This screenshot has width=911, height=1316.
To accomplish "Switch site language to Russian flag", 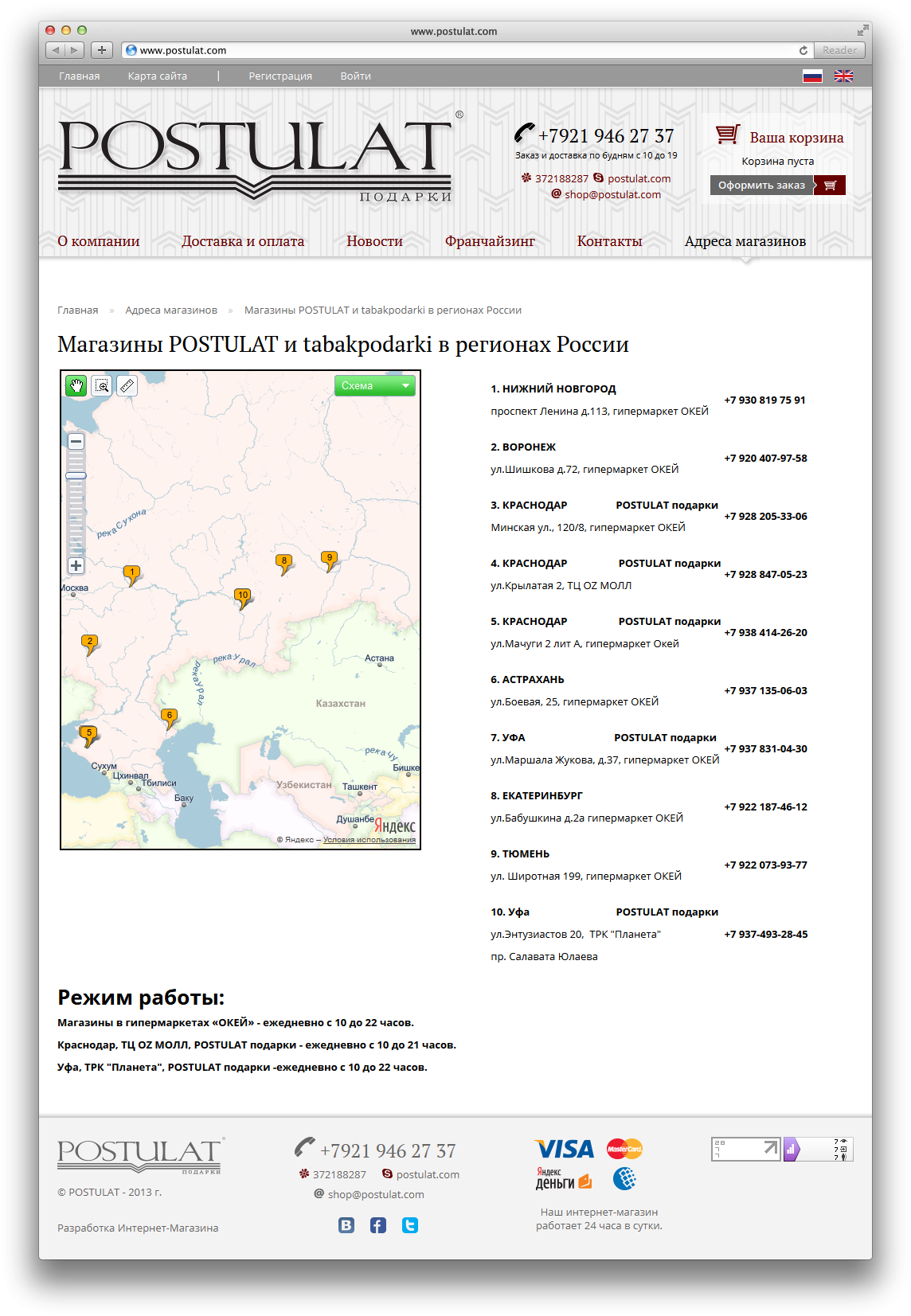I will coord(812,76).
